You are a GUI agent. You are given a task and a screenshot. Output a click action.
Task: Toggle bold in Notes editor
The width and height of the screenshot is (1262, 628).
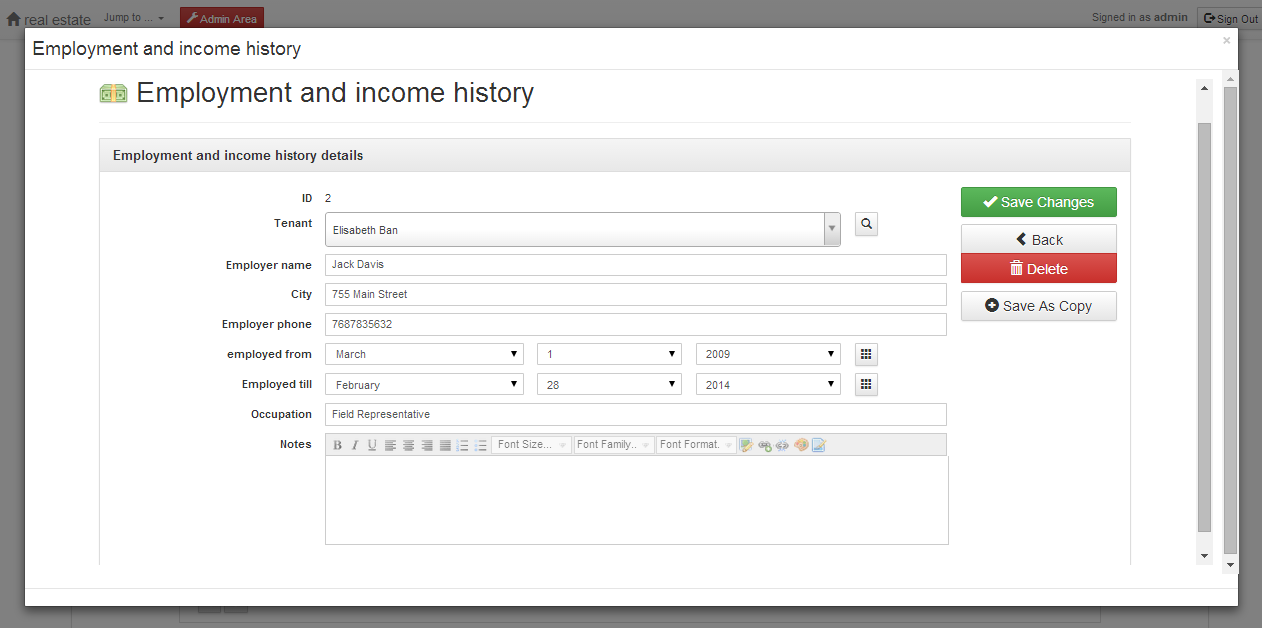click(x=337, y=445)
